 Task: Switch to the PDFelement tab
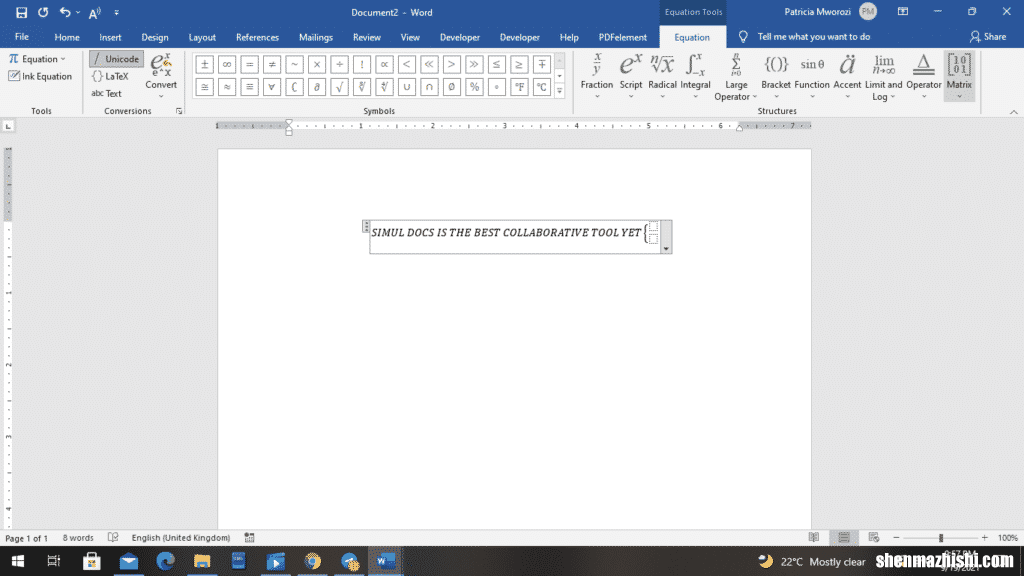pos(622,37)
